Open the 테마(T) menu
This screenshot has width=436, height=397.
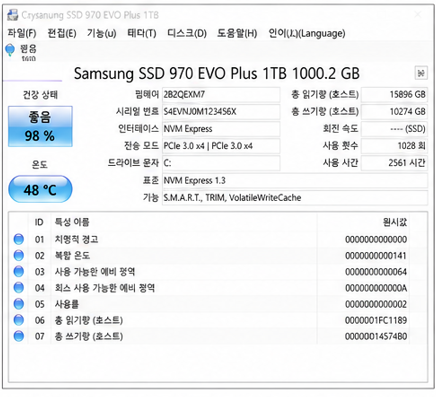(x=142, y=33)
